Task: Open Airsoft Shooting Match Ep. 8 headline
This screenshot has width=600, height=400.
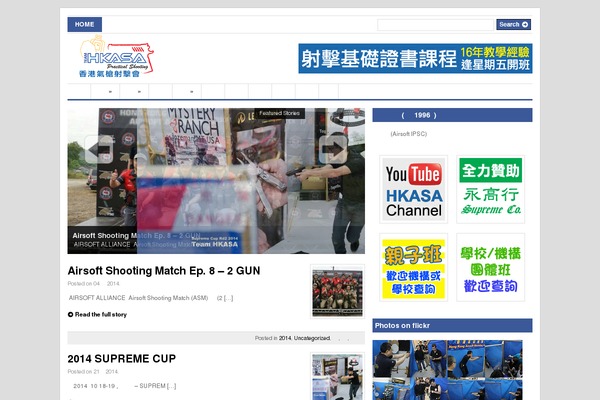Action: (164, 271)
